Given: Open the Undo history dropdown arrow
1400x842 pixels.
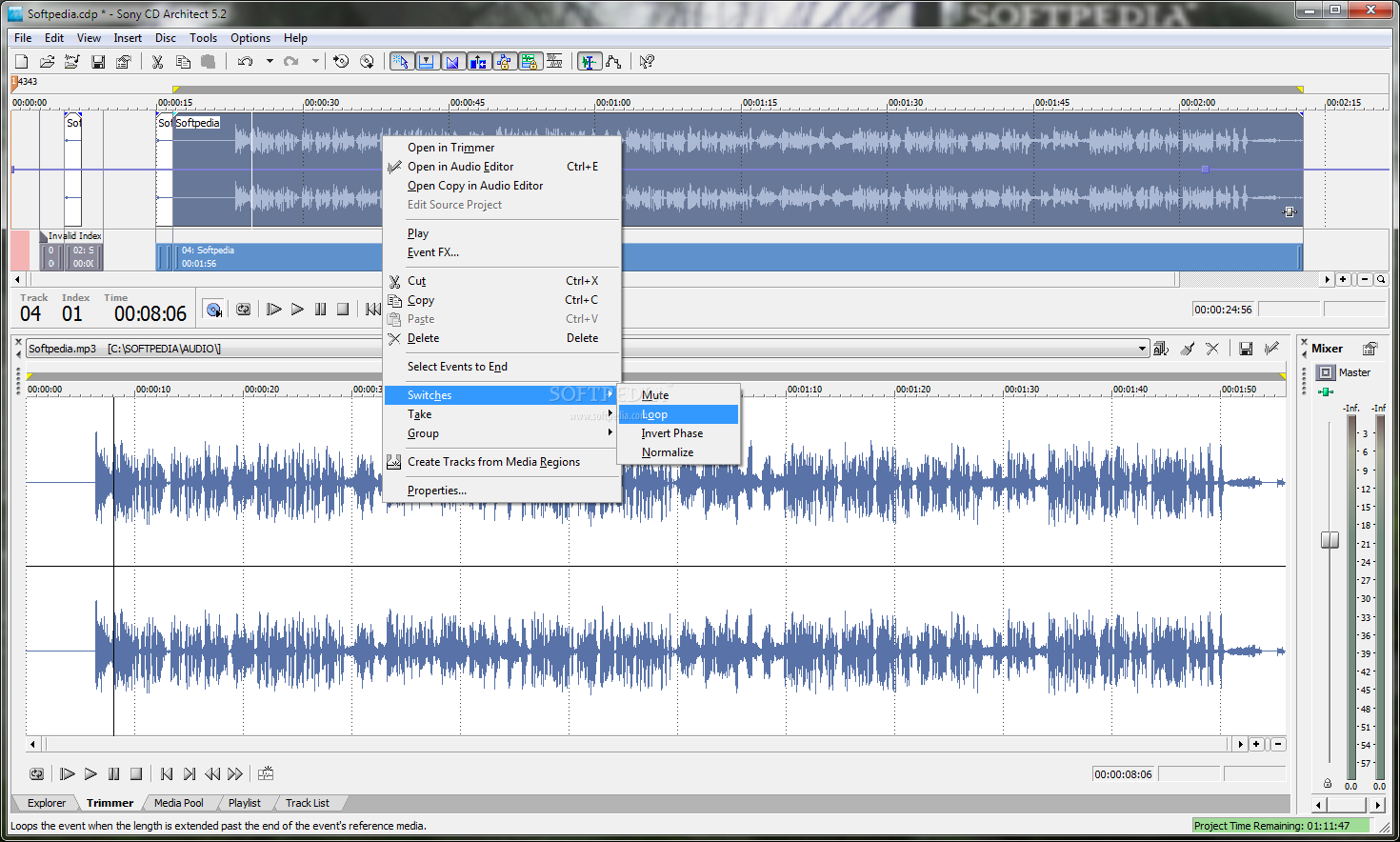Looking at the screenshot, I should click(x=270, y=62).
